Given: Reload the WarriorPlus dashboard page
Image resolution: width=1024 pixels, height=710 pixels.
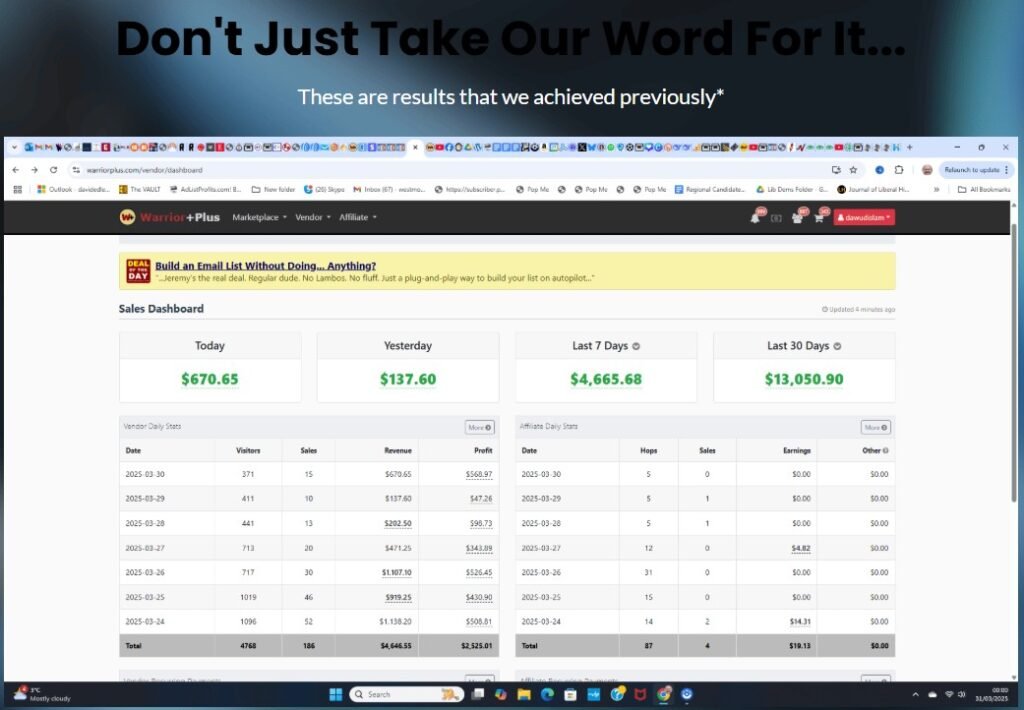Looking at the screenshot, I should pos(54,170).
